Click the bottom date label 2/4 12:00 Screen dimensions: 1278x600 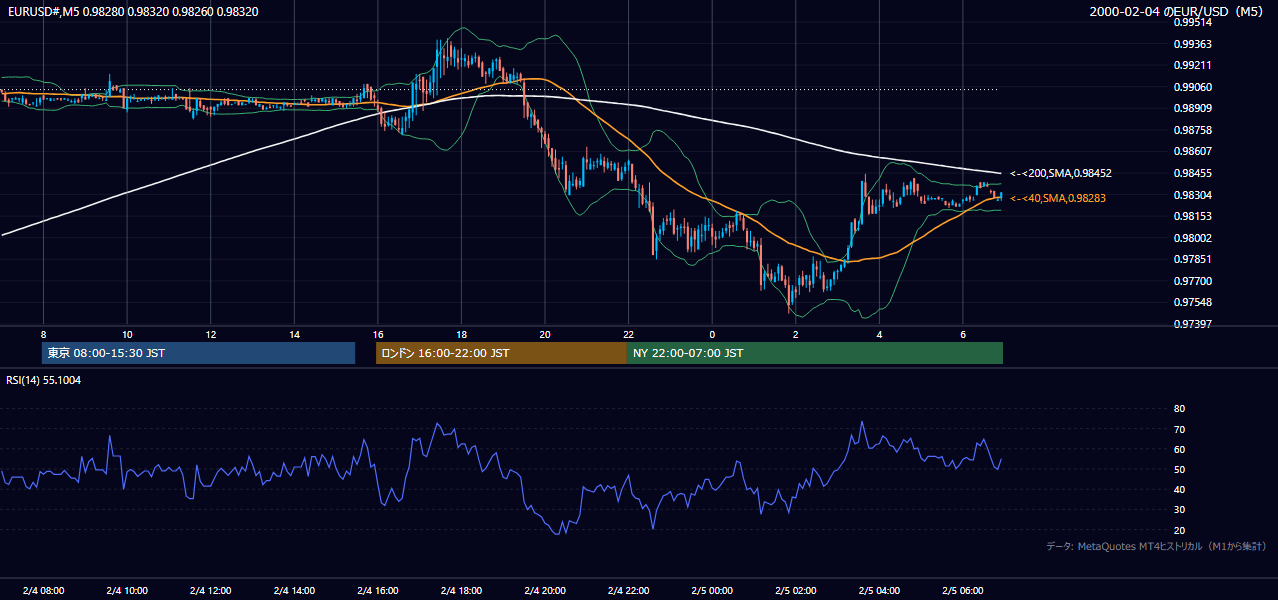tap(210, 590)
